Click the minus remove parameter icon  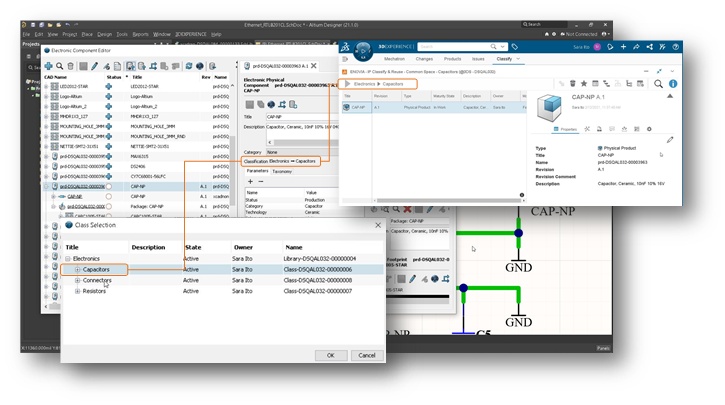click(x=261, y=181)
